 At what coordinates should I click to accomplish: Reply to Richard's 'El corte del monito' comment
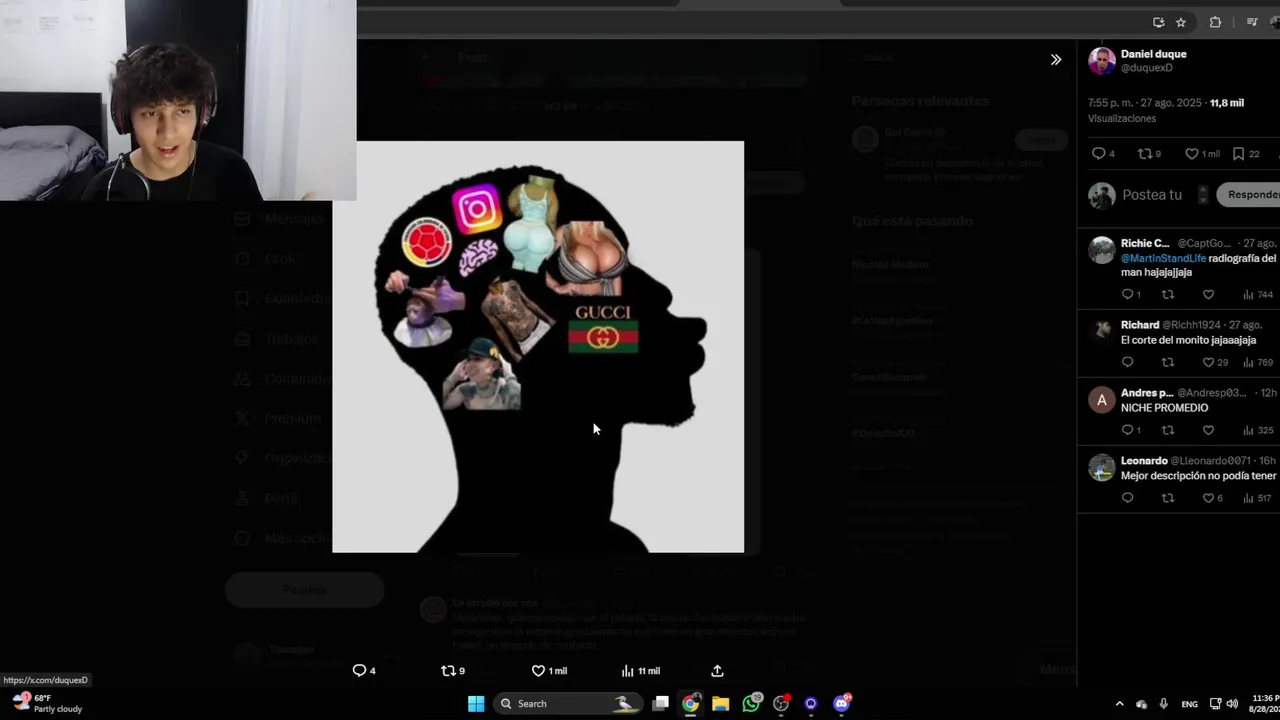click(1127, 362)
